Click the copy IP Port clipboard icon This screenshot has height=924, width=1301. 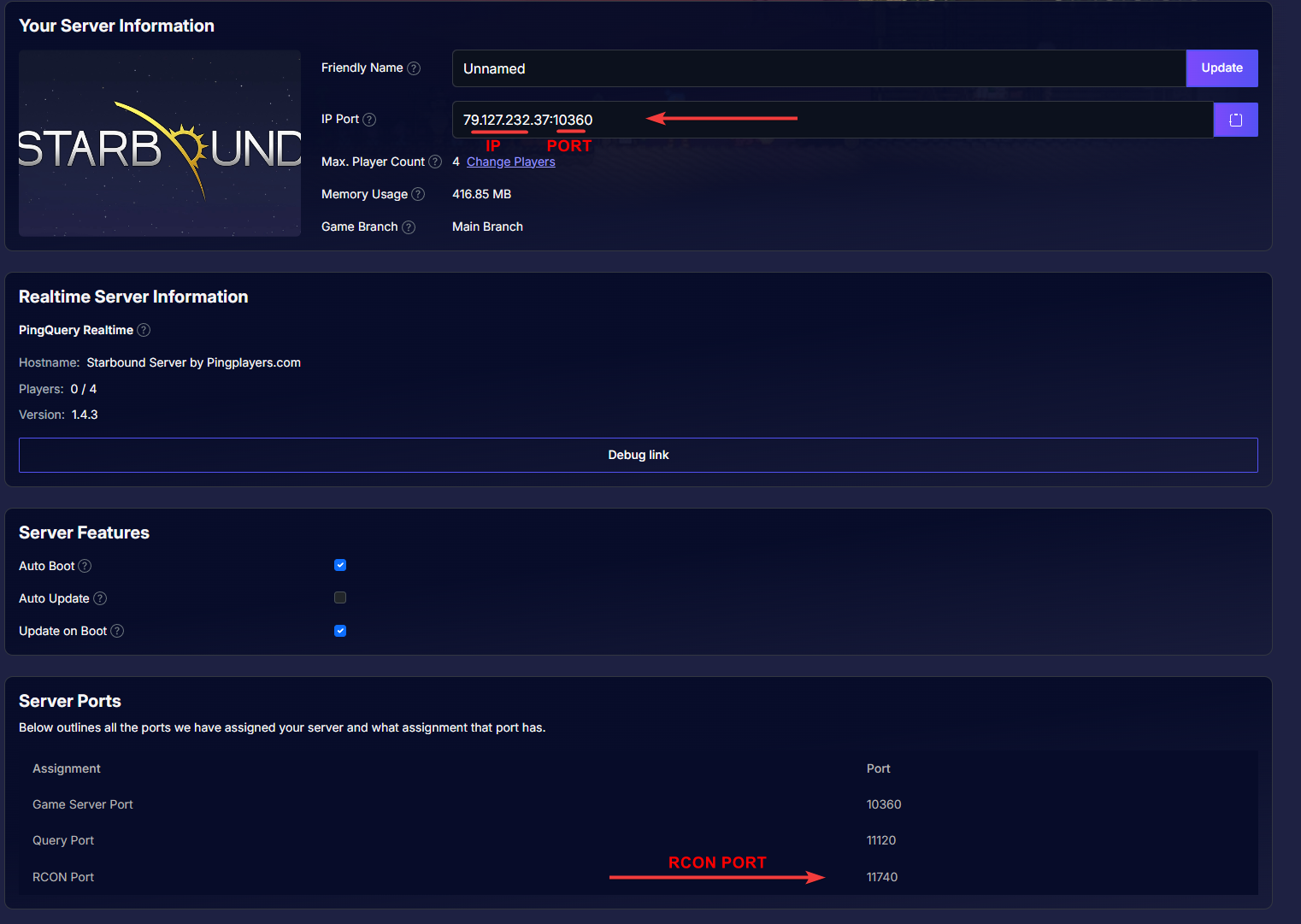(x=1235, y=120)
